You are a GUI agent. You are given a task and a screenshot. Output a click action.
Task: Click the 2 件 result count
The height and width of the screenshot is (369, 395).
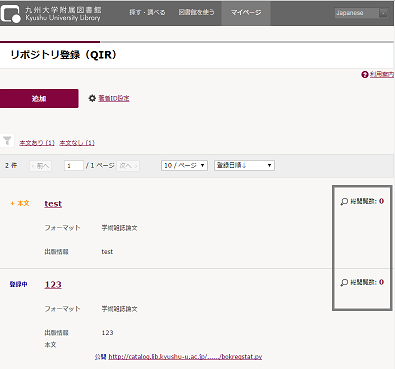click(x=11, y=165)
